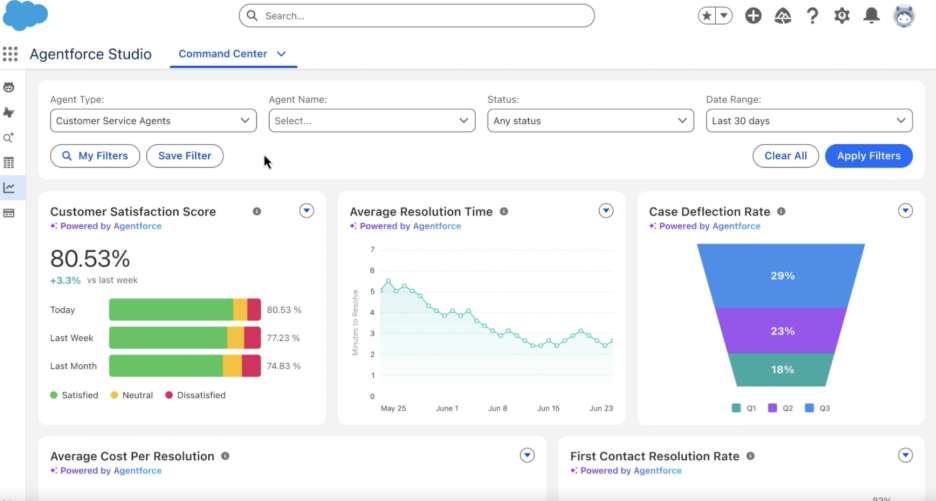Open the favorites list dropdown arrow
Screen dimensions: 936x501
coord(723,16)
